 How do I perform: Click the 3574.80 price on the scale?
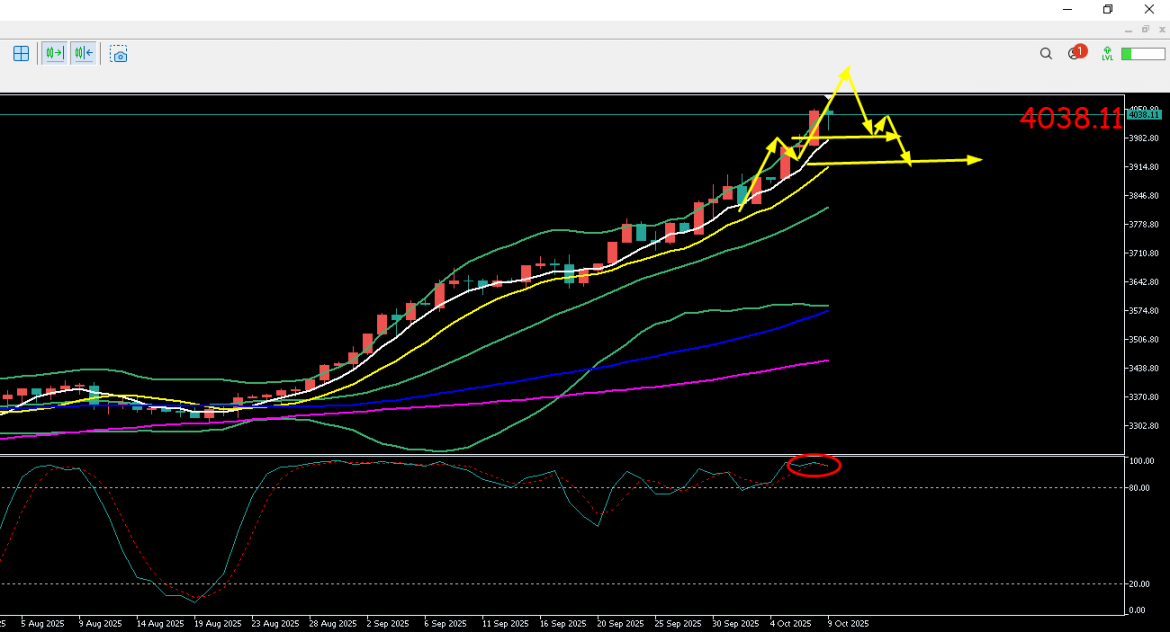point(1143,311)
